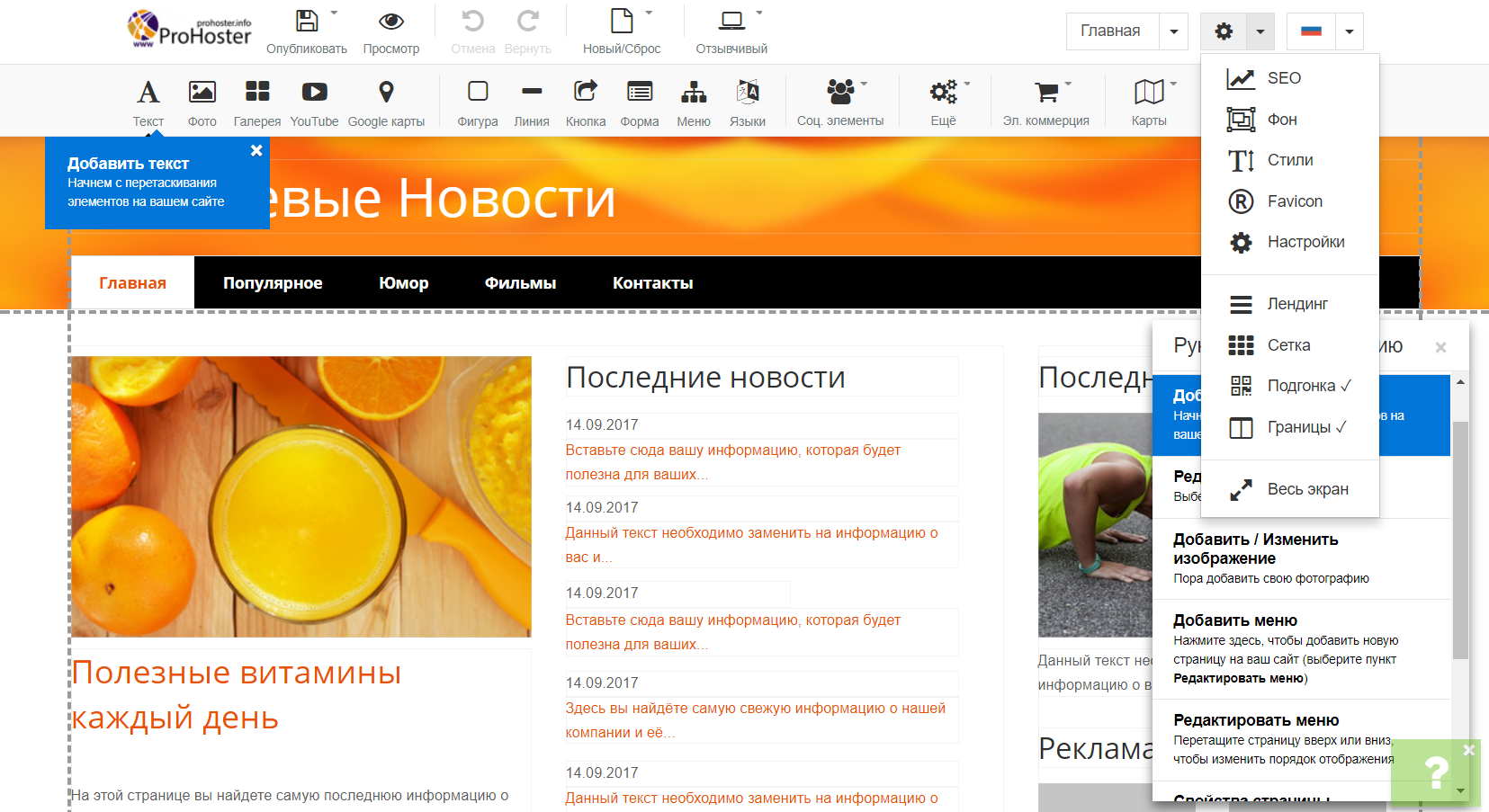This screenshot has height=812, width=1489.
Task: Select the Button element tool
Action: tap(586, 93)
